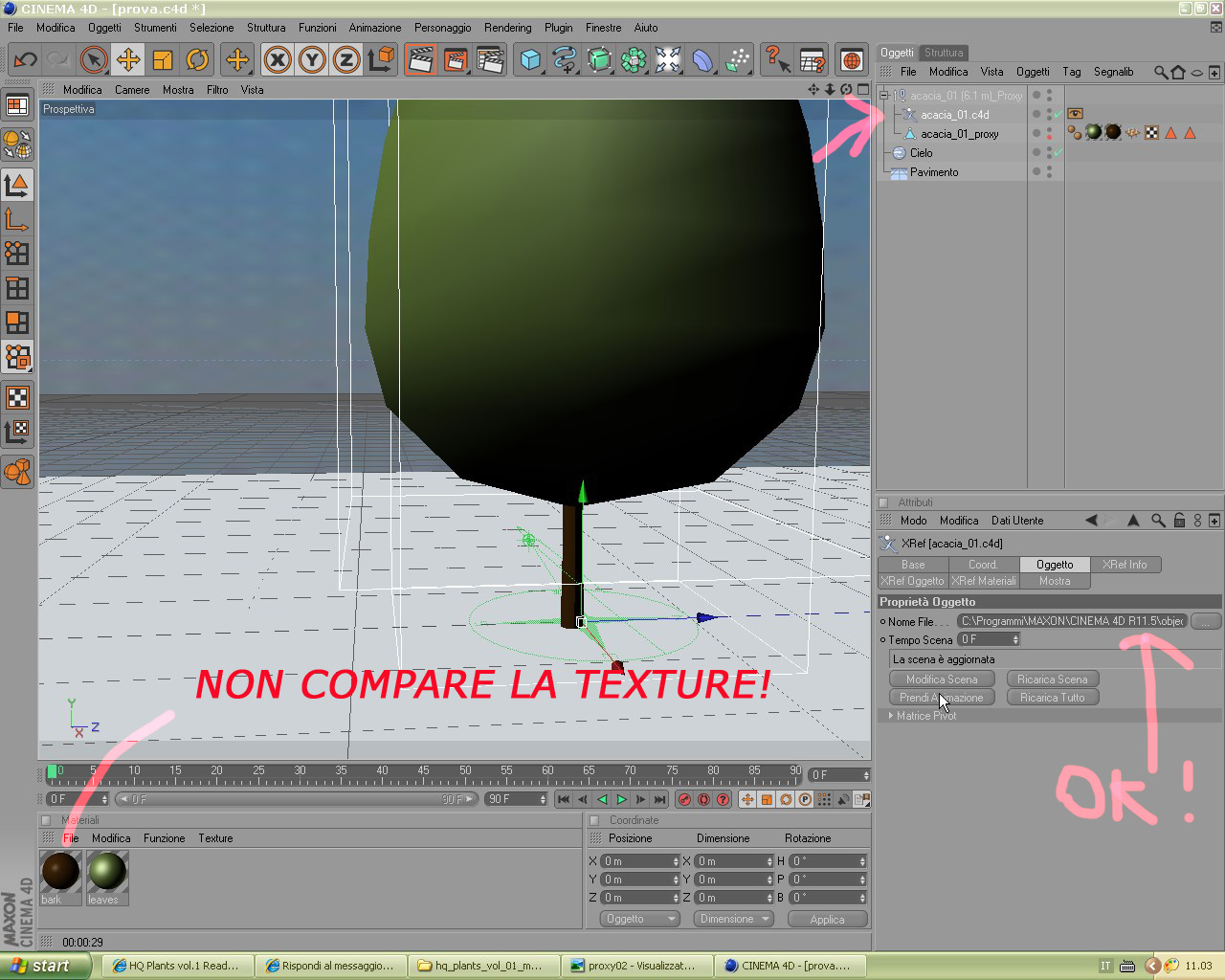Activate the Scale tool in top toolbar

(x=163, y=60)
